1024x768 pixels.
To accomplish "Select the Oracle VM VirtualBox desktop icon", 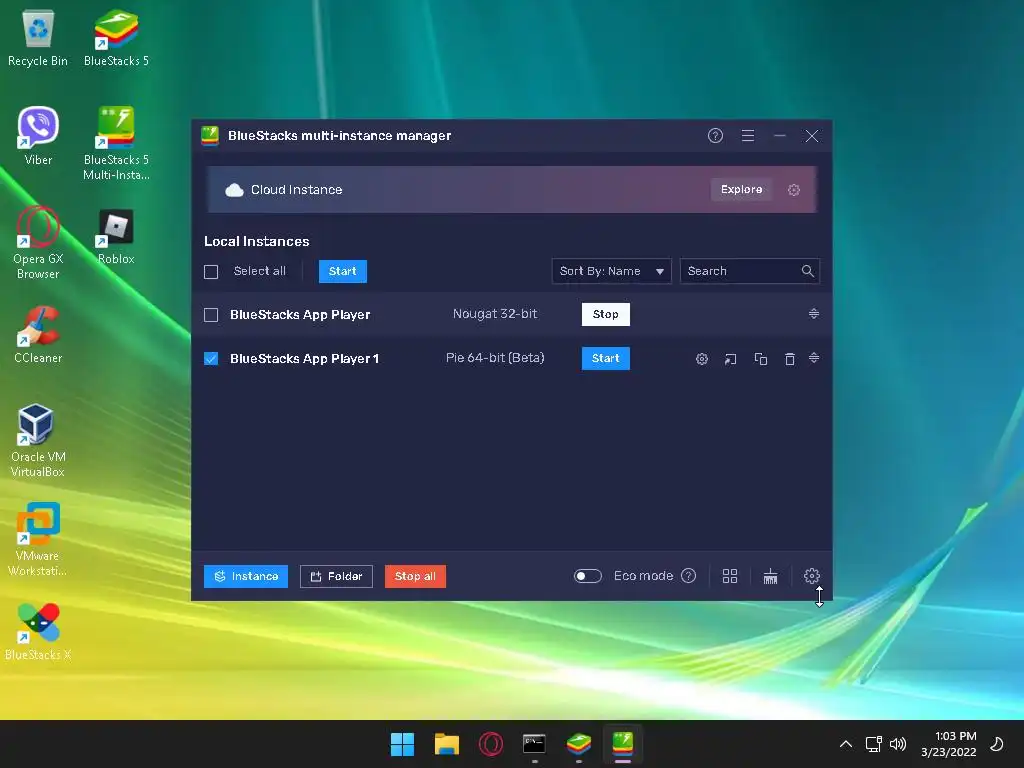I will [38, 441].
